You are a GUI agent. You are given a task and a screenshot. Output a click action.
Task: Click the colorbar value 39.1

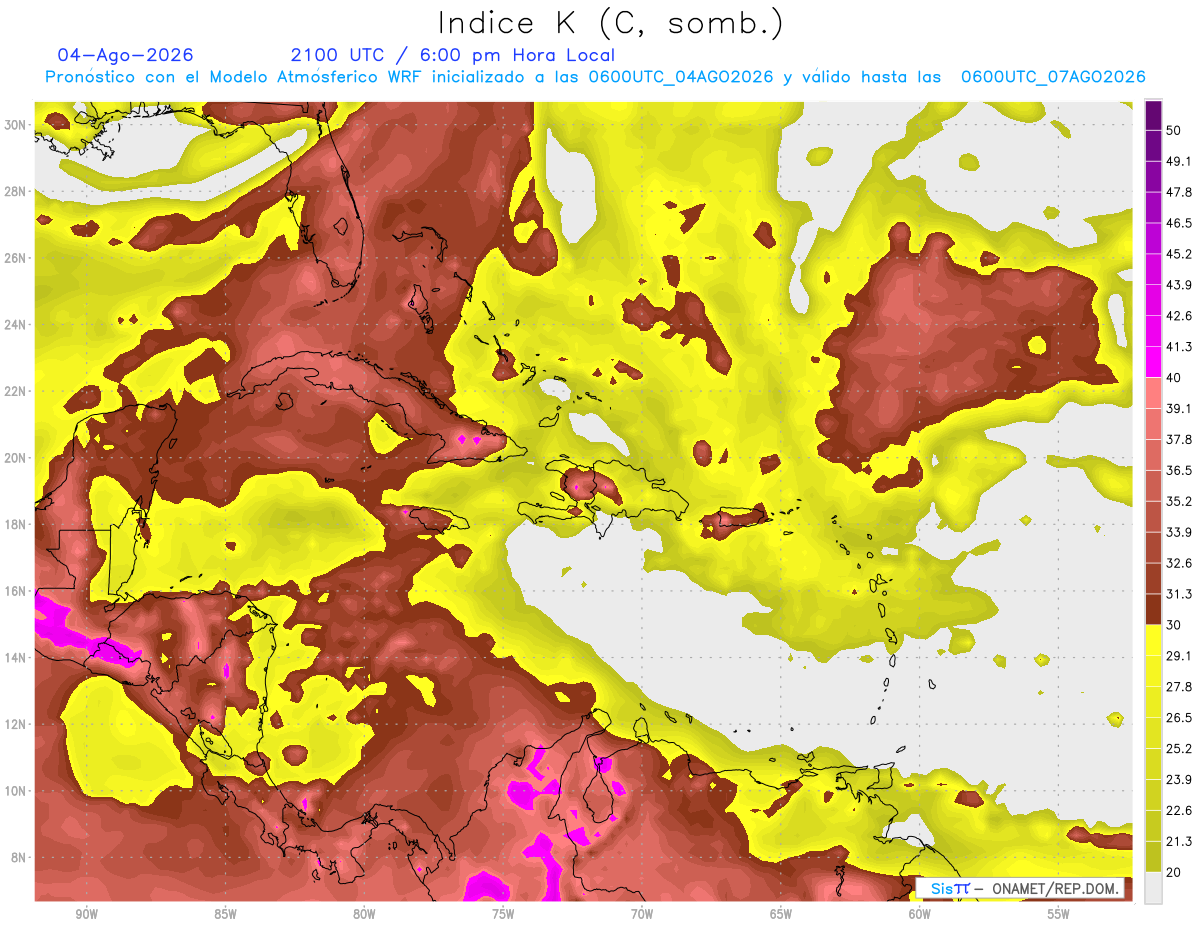(x=1178, y=408)
